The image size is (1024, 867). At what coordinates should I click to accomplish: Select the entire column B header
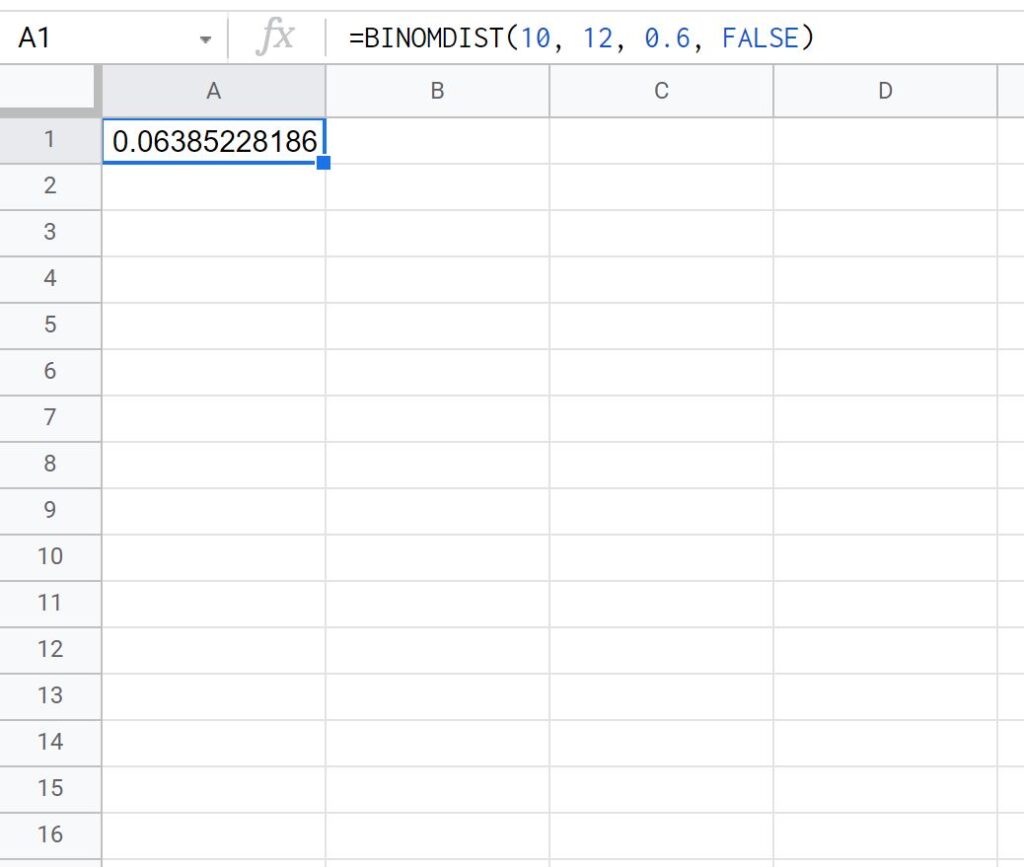click(x=437, y=91)
